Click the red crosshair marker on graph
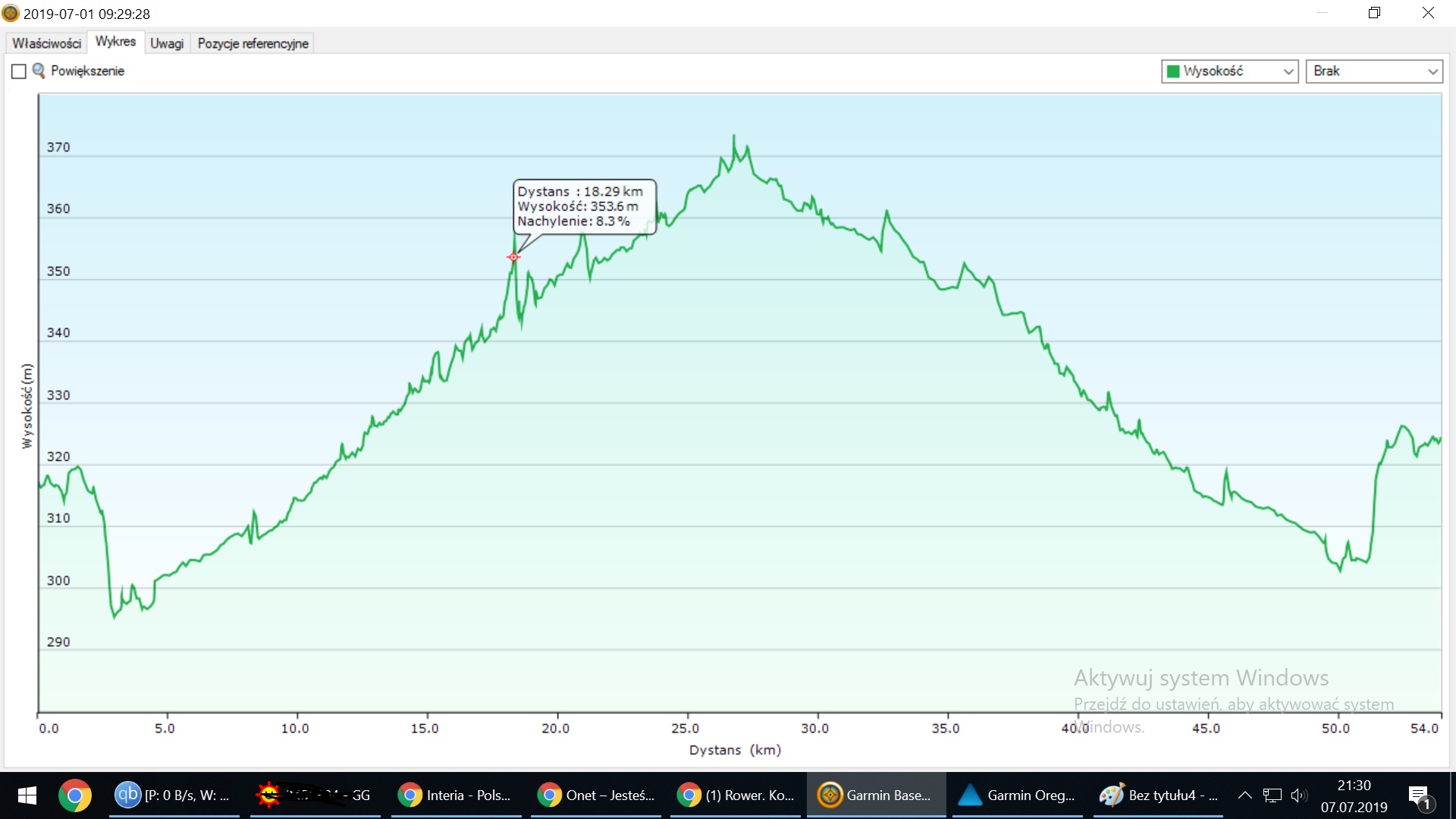Viewport: 1456px width, 819px height. tap(513, 257)
